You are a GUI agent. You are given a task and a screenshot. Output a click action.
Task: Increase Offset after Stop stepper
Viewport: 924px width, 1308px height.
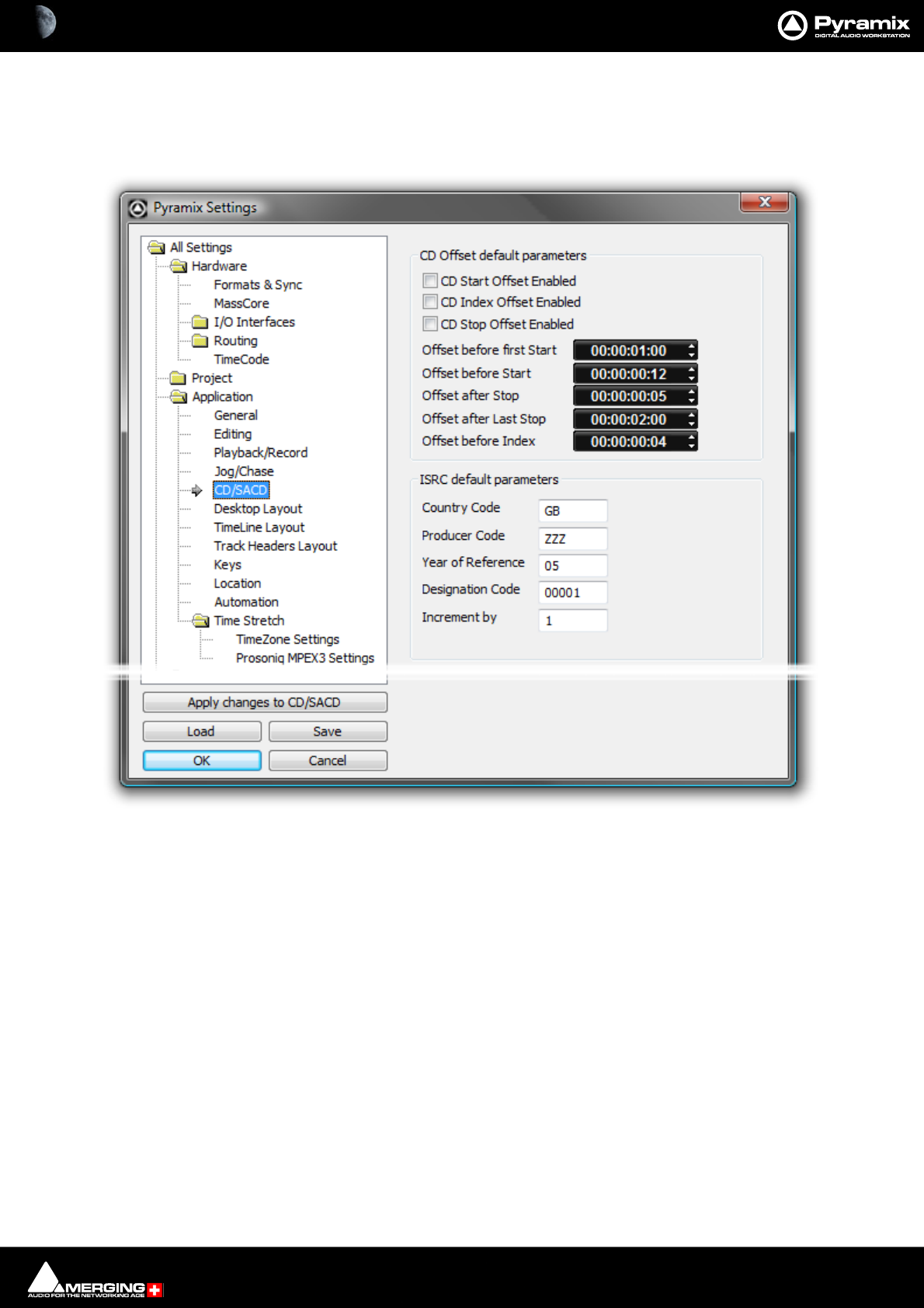[x=691, y=391]
